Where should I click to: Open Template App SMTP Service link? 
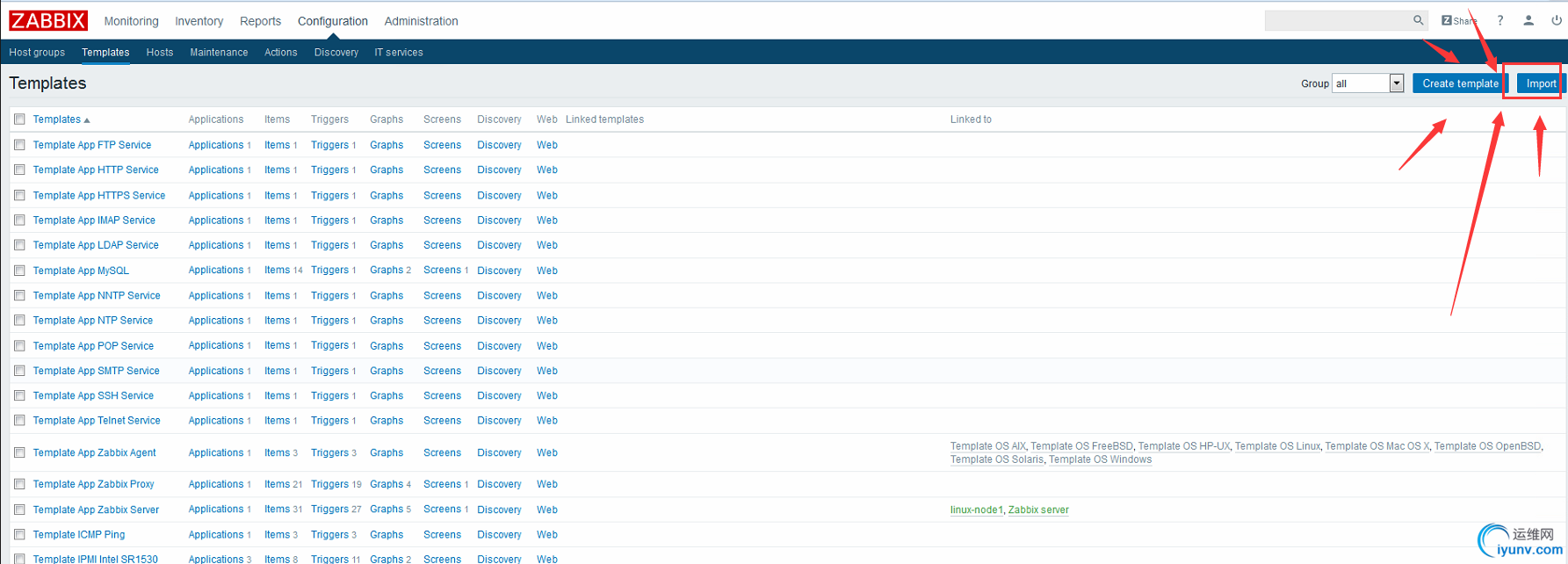click(97, 371)
